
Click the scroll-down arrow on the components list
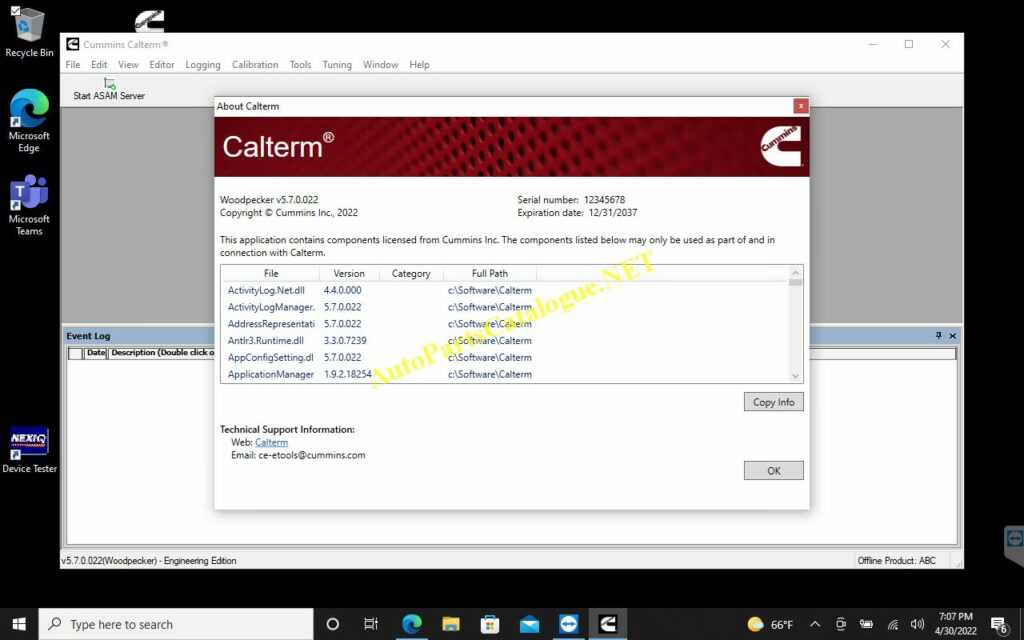coord(796,375)
